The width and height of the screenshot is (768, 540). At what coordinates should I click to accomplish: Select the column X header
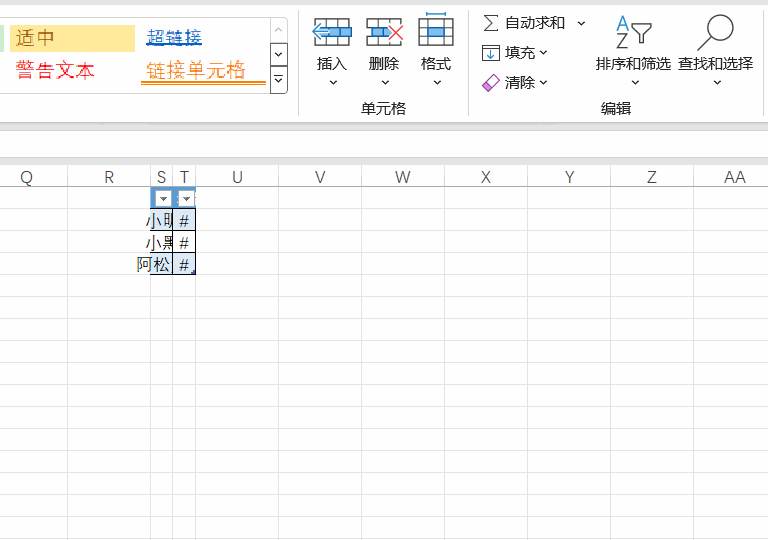tap(486, 177)
